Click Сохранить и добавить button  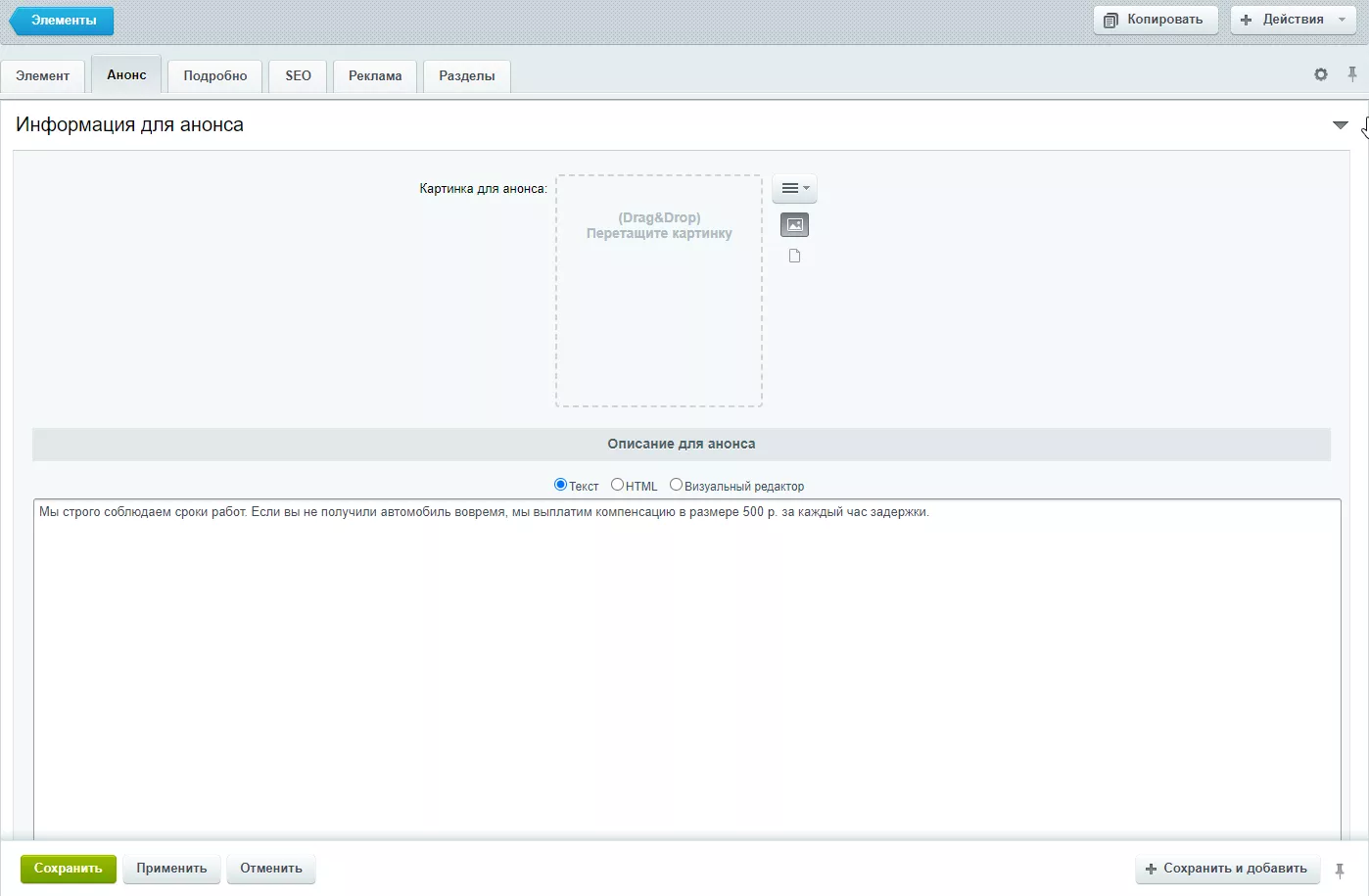point(1226,869)
